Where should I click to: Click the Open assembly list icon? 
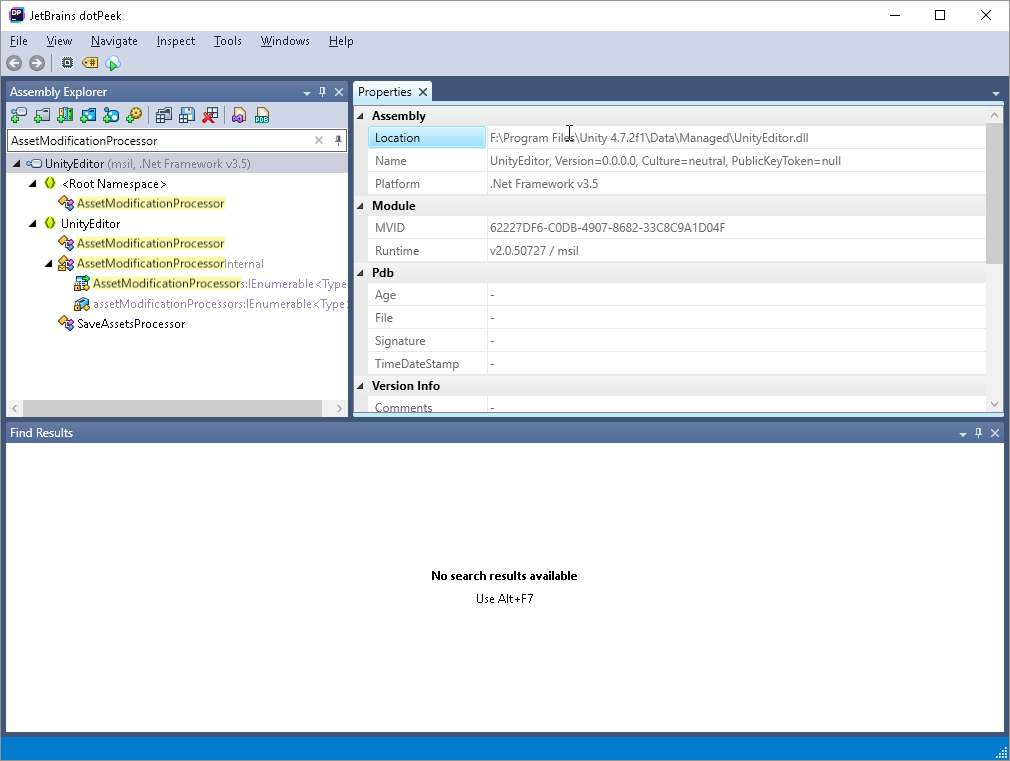164,115
